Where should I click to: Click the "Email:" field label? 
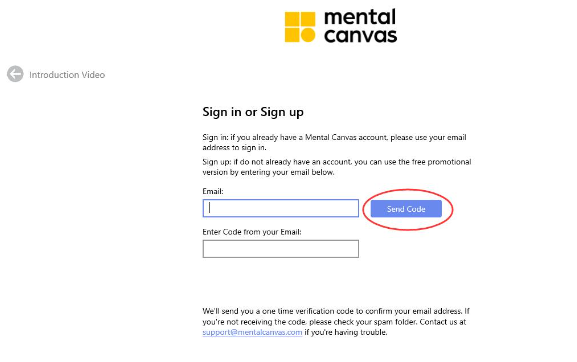click(213, 191)
